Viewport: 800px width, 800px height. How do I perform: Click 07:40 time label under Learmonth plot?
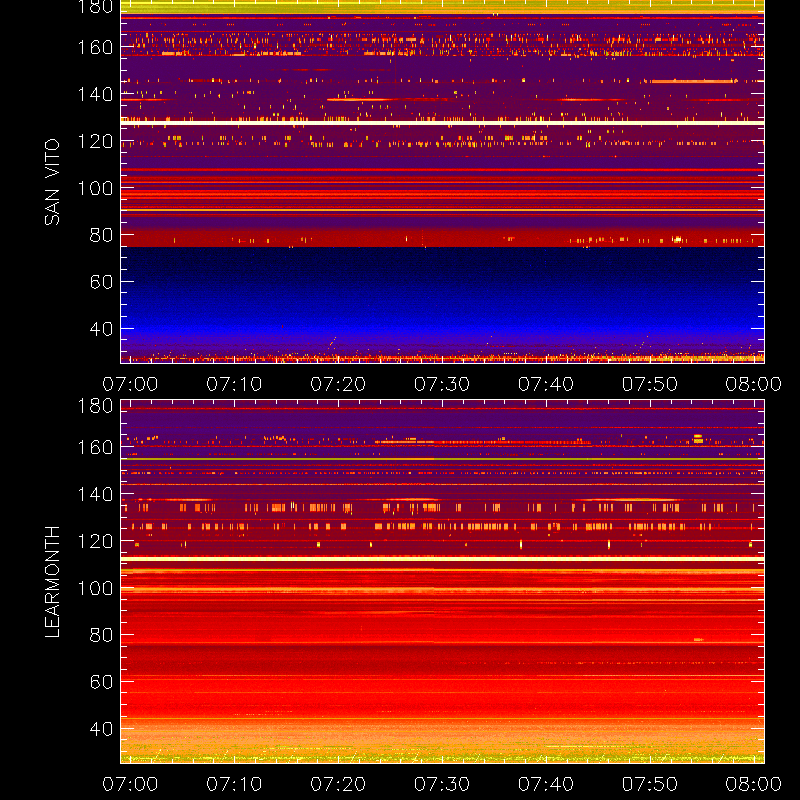tap(546, 784)
